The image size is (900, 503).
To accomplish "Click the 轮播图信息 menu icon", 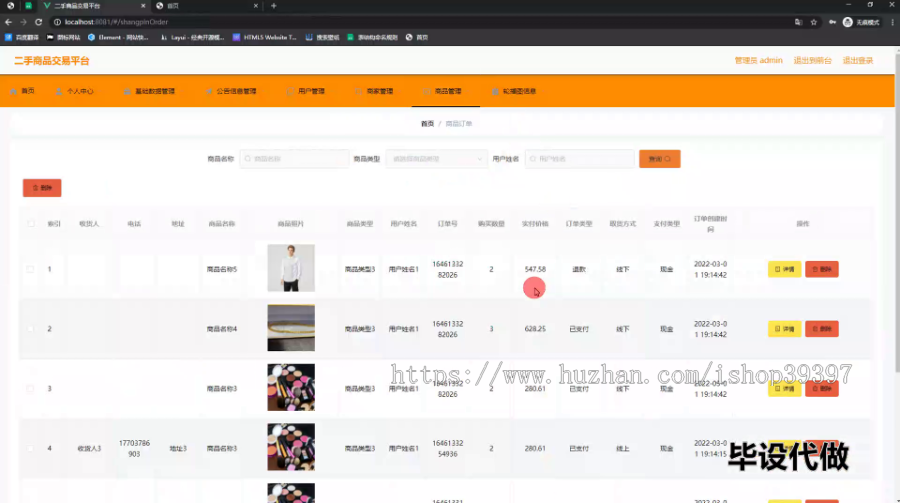I will 495,91.
